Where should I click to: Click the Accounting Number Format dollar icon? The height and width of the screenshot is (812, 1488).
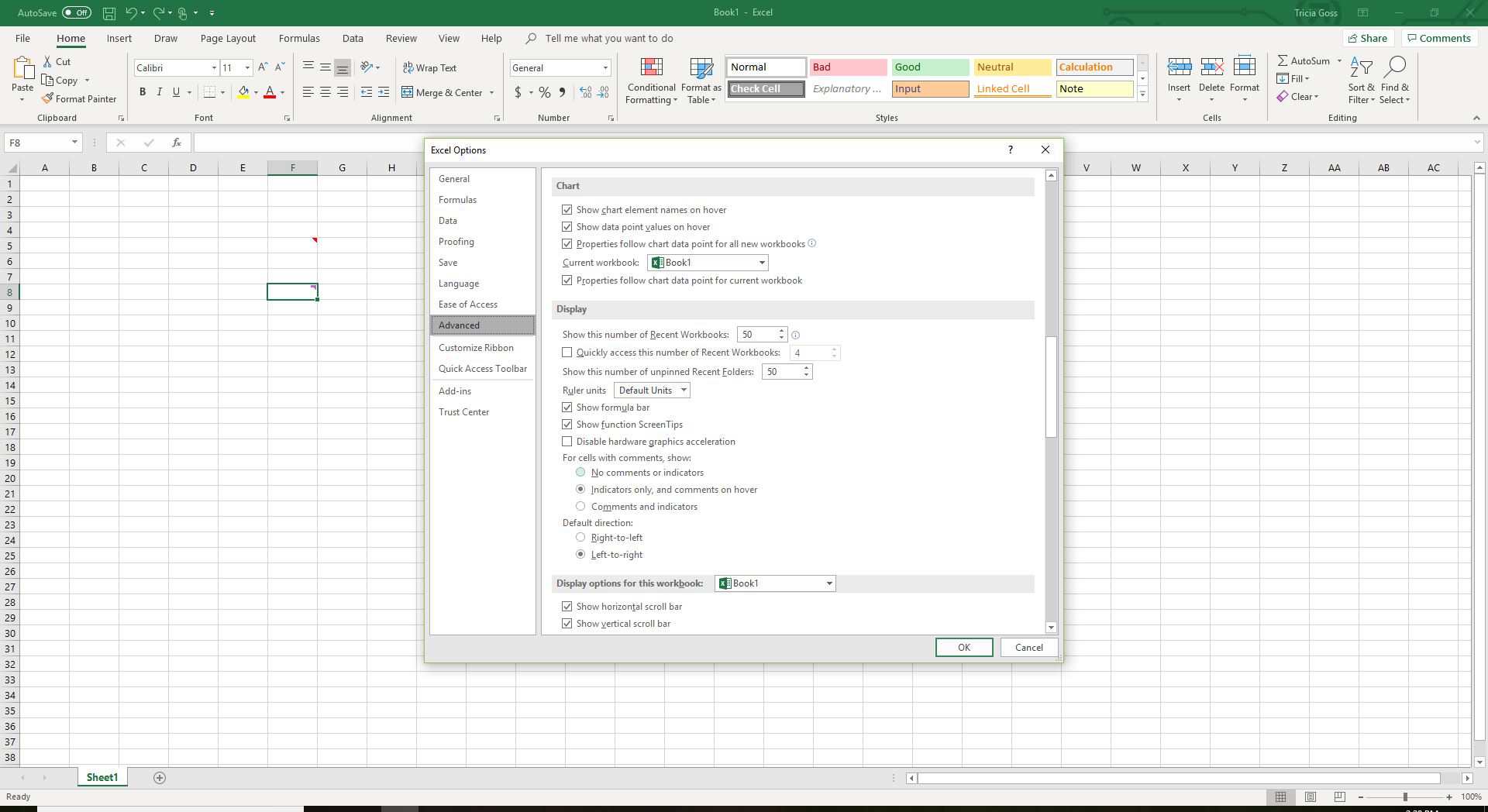[x=518, y=92]
